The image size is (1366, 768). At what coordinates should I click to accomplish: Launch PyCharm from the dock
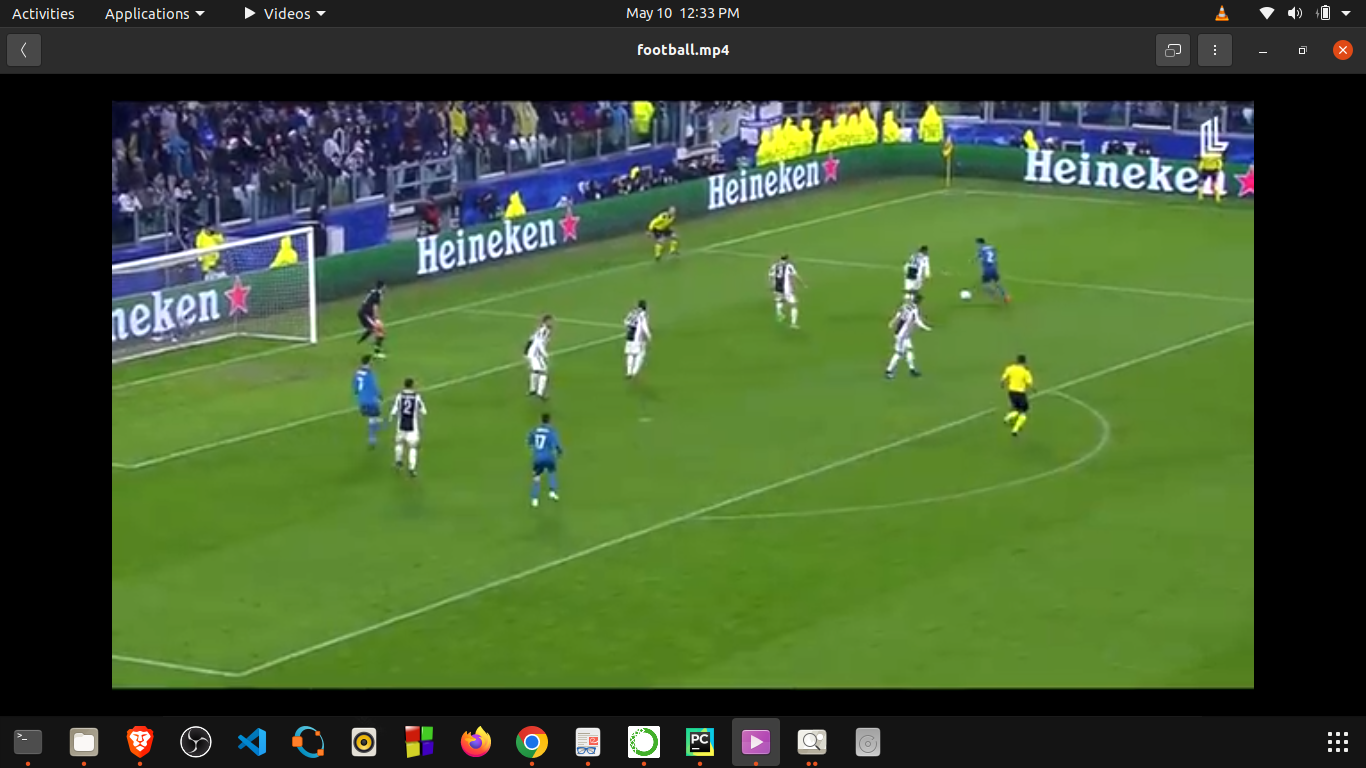[x=699, y=743]
